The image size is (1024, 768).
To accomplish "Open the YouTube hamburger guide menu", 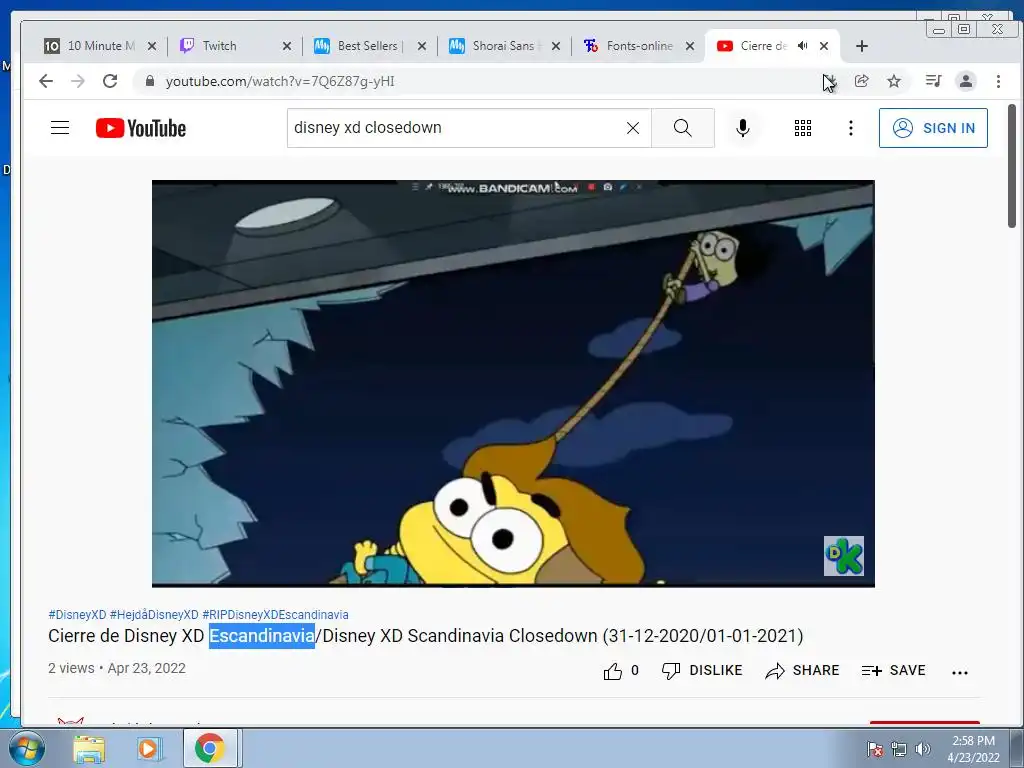I will (x=60, y=127).
